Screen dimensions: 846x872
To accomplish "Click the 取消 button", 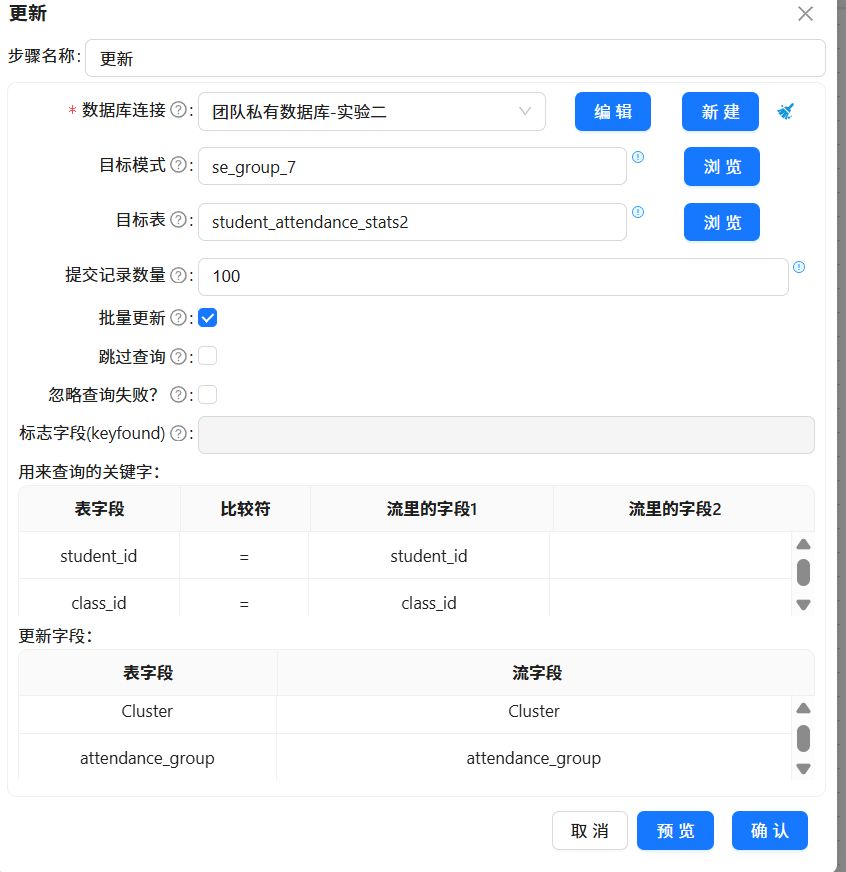I will tap(590, 830).
